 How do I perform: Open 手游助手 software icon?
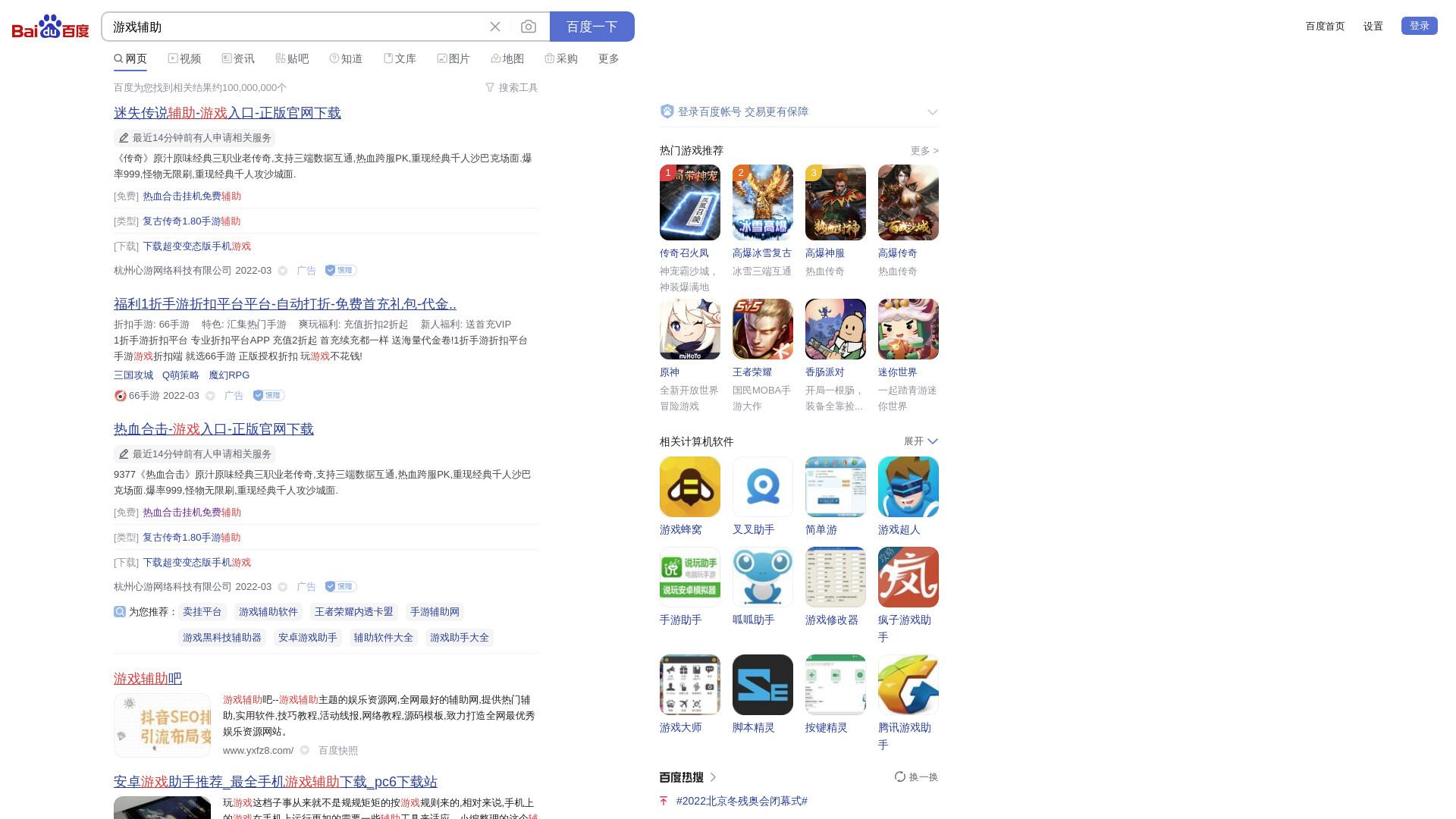coord(690,577)
